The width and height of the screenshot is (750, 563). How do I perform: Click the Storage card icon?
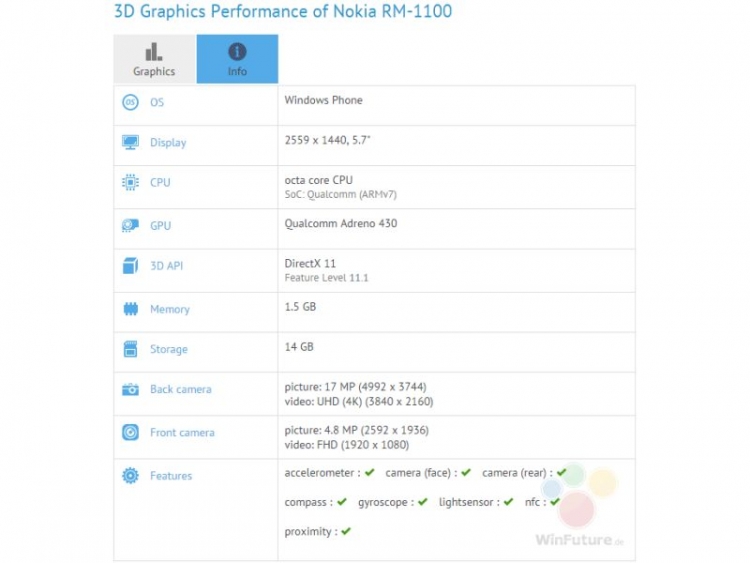point(130,349)
